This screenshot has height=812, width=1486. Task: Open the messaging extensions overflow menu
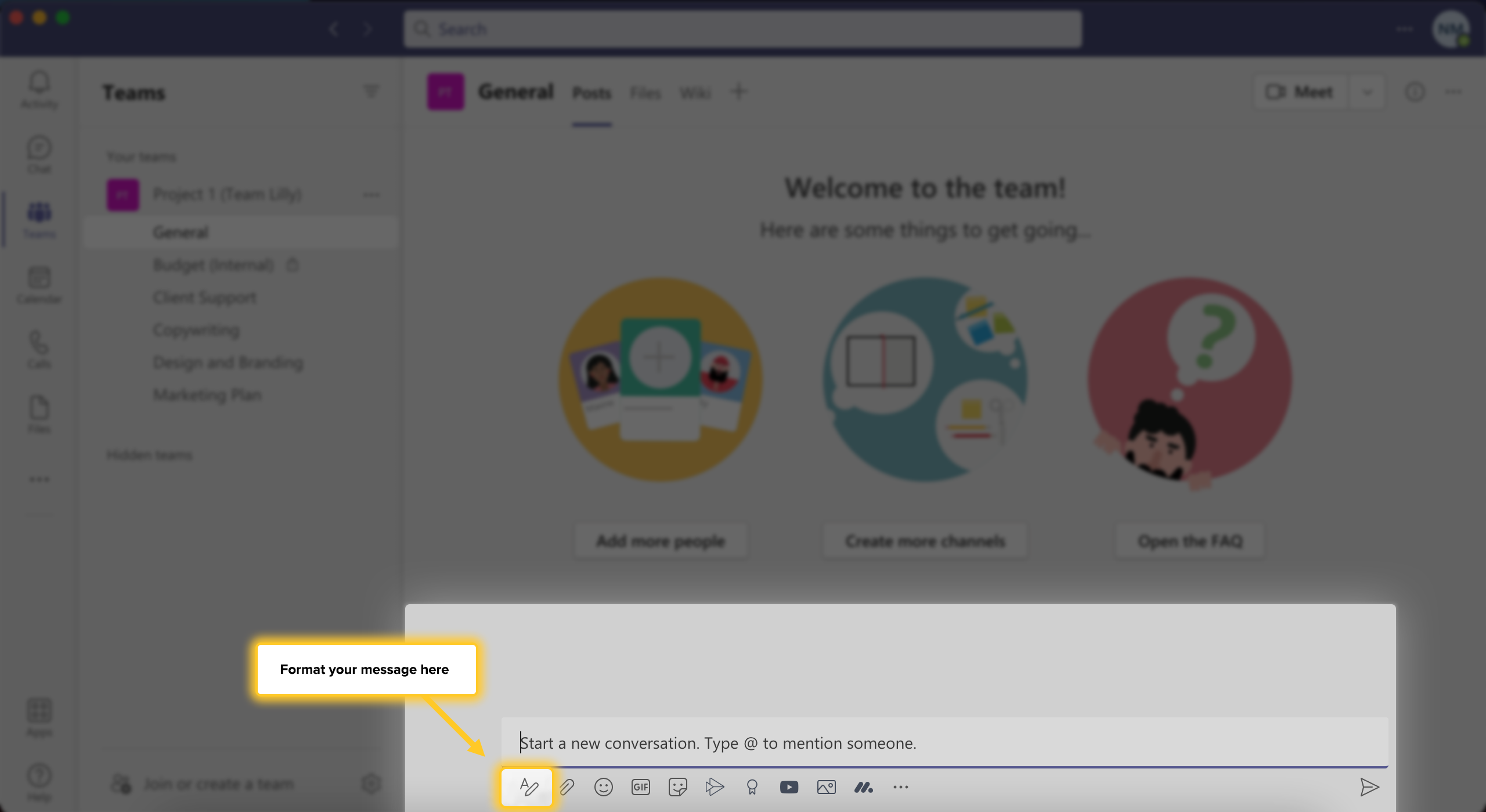(901, 787)
